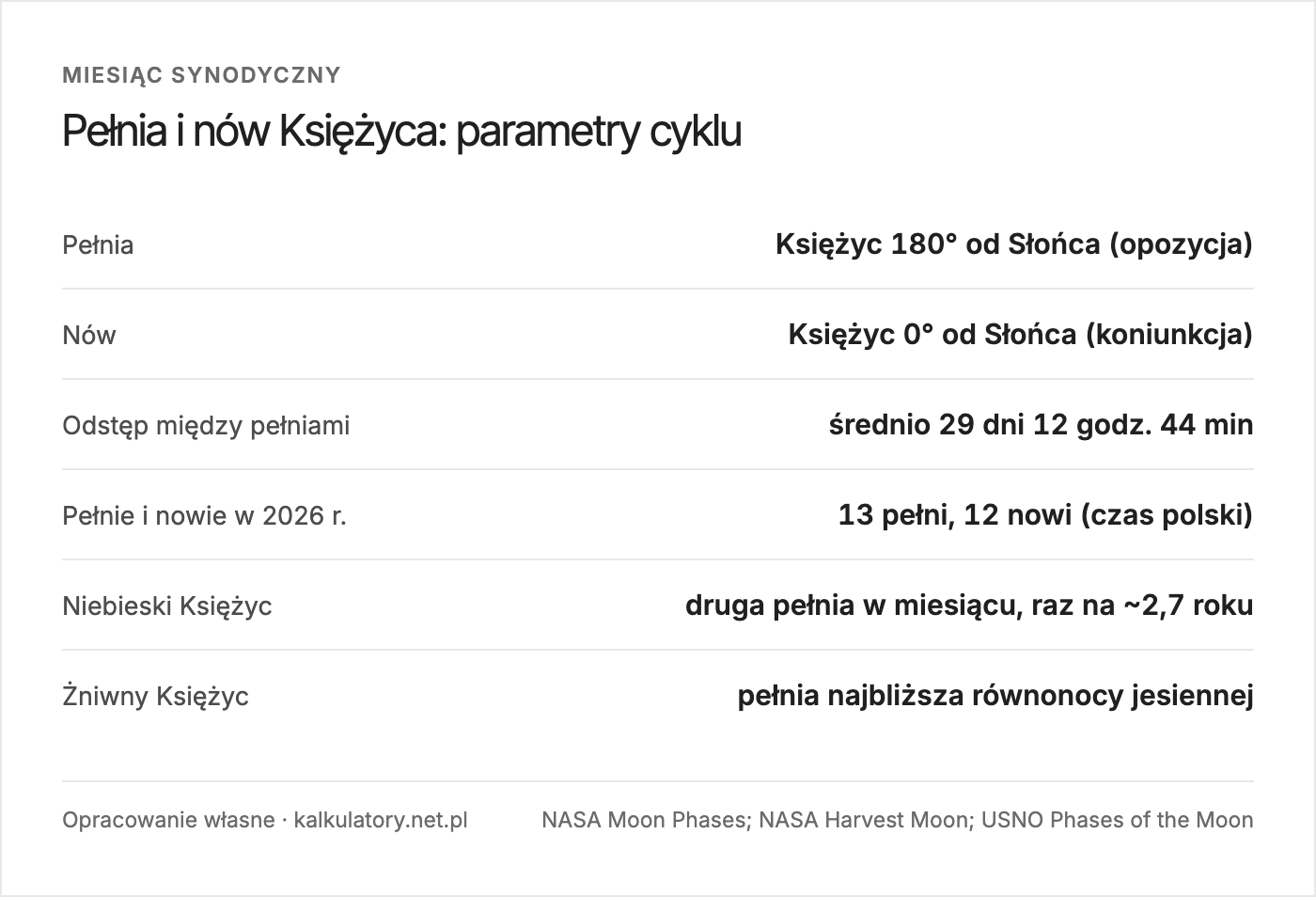Click the title 'Pełnia i nów Księżyca: parametry cyklu'
1316x897 pixels.
(x=401, y=132)
